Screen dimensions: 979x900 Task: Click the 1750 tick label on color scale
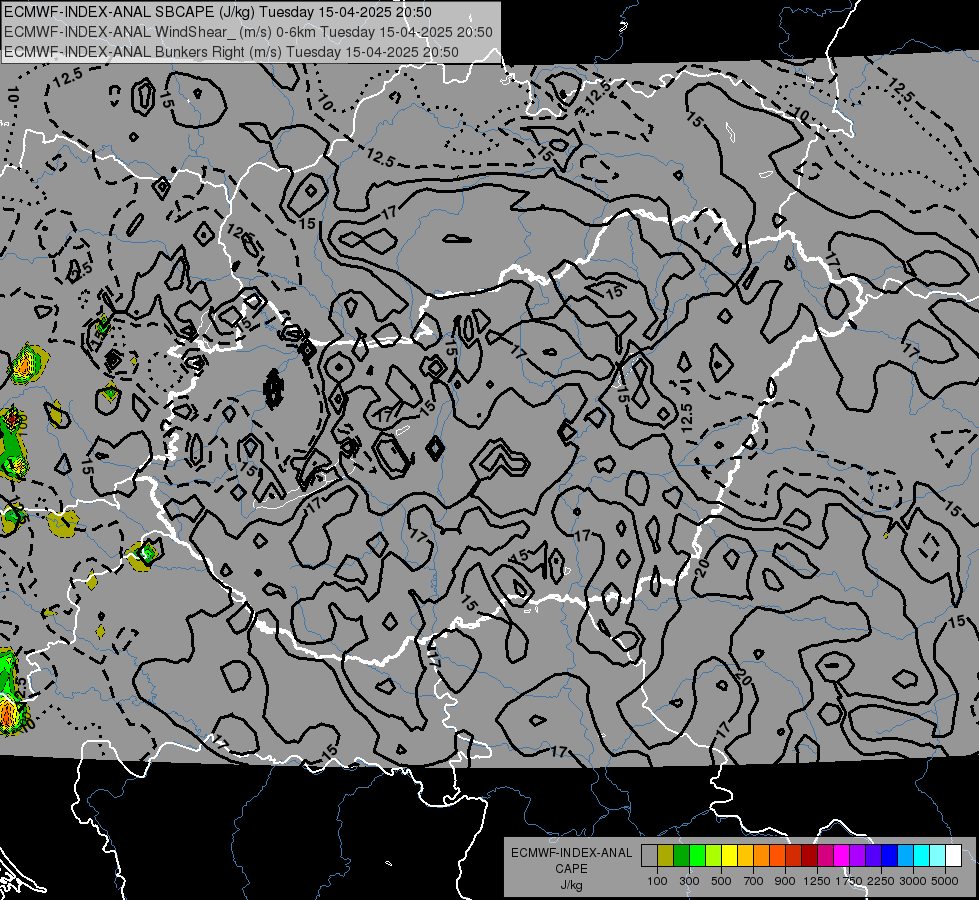tap(849, 881)
